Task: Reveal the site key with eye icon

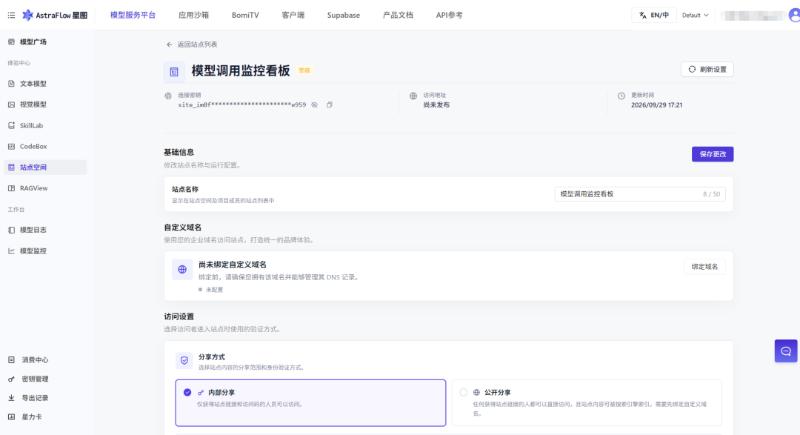Action: (x=315, y=105)
